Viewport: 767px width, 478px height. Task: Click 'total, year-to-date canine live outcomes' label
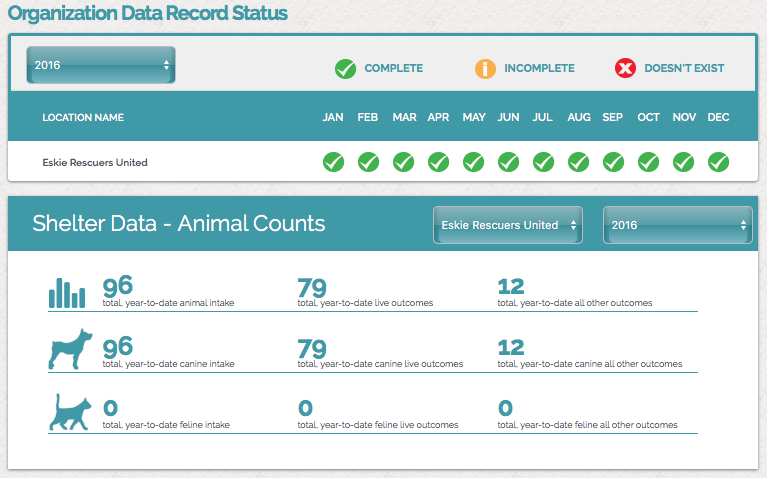[x=380, y=364]
